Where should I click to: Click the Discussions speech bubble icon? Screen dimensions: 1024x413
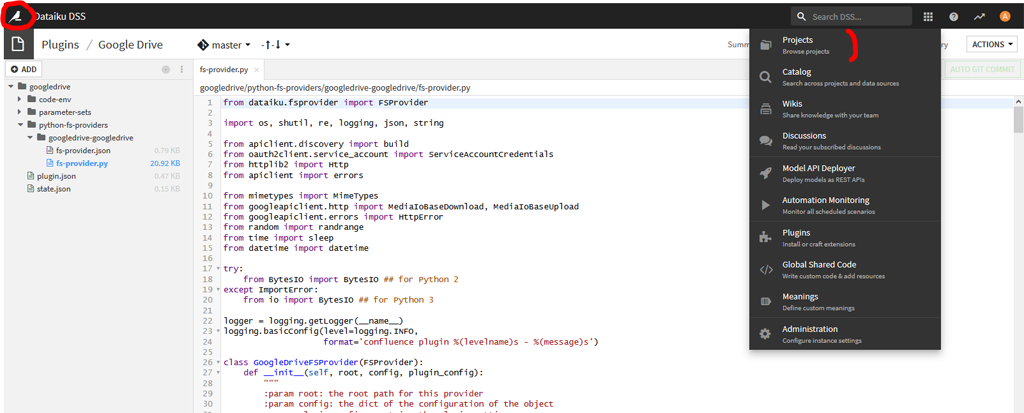tap(766, 141)
